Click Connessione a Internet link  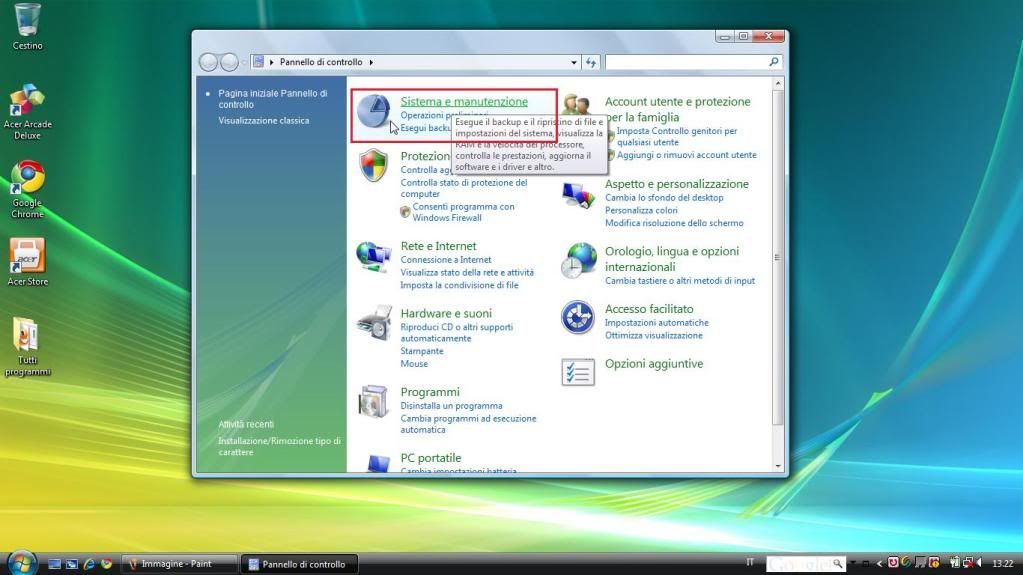click(x=446, y=260)
